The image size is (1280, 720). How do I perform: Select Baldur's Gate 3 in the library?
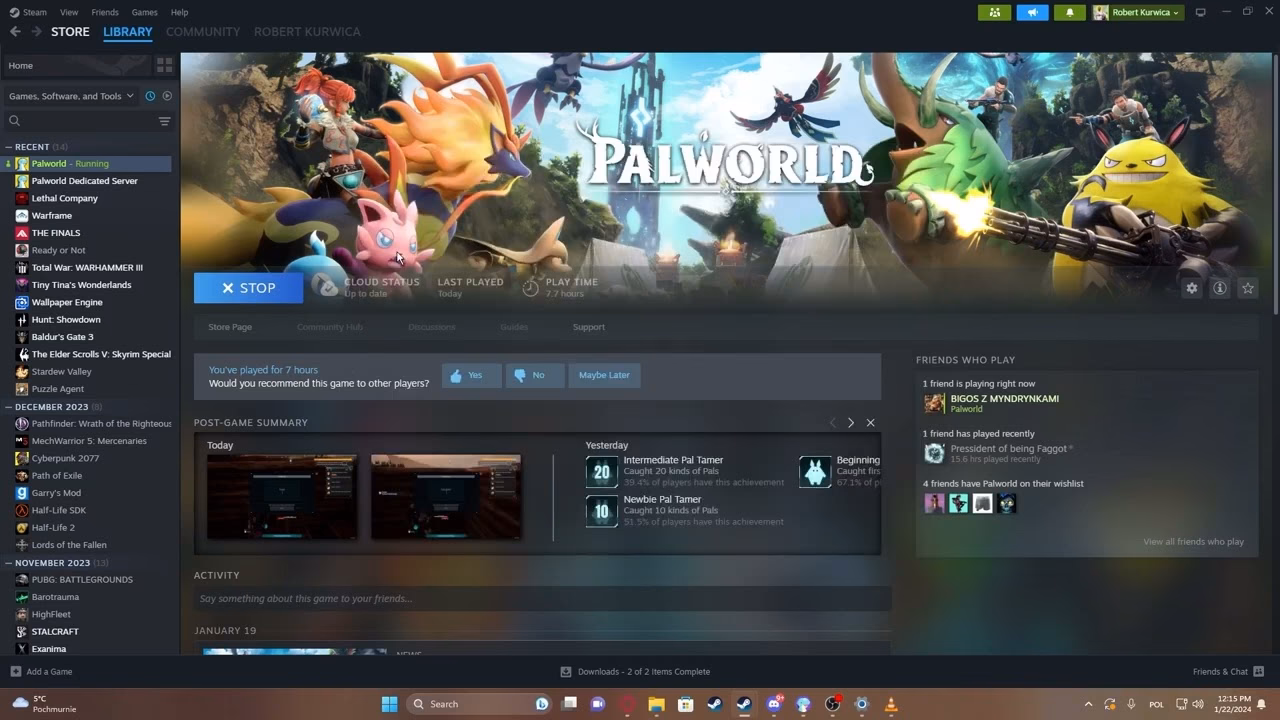tap(62, 337)
